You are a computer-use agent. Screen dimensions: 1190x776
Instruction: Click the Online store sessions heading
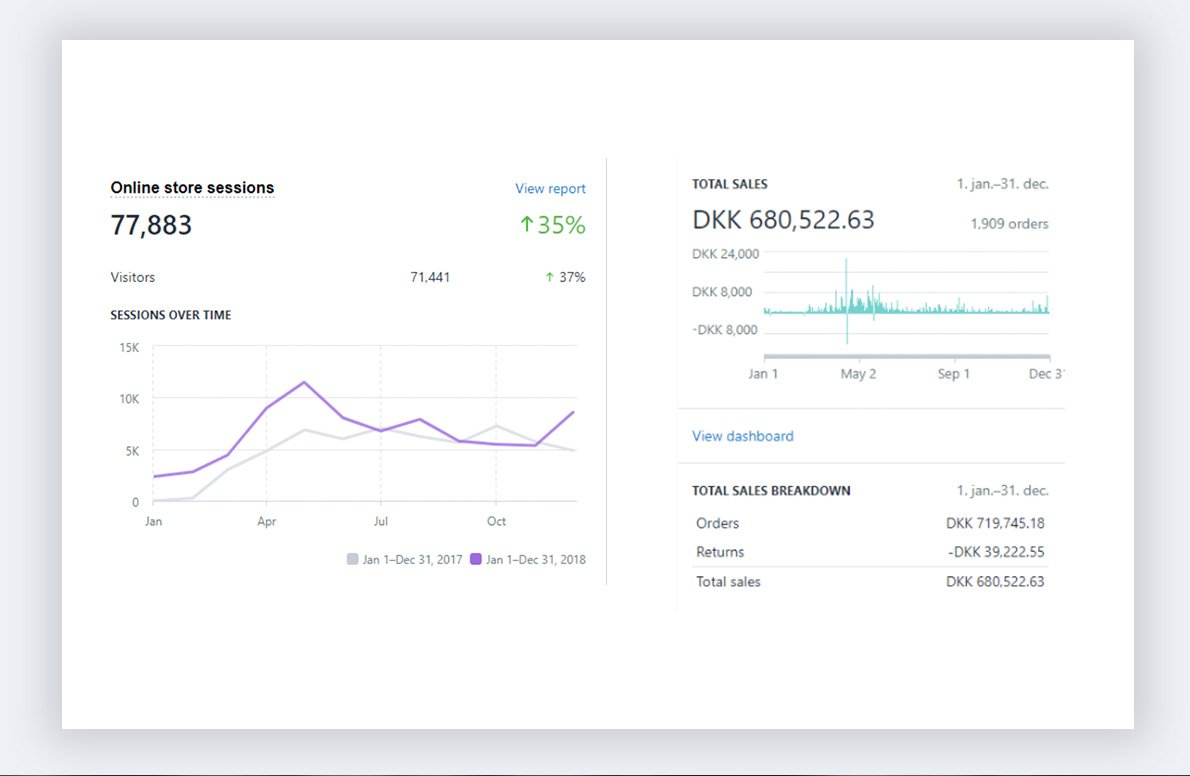tap(192, 188)
